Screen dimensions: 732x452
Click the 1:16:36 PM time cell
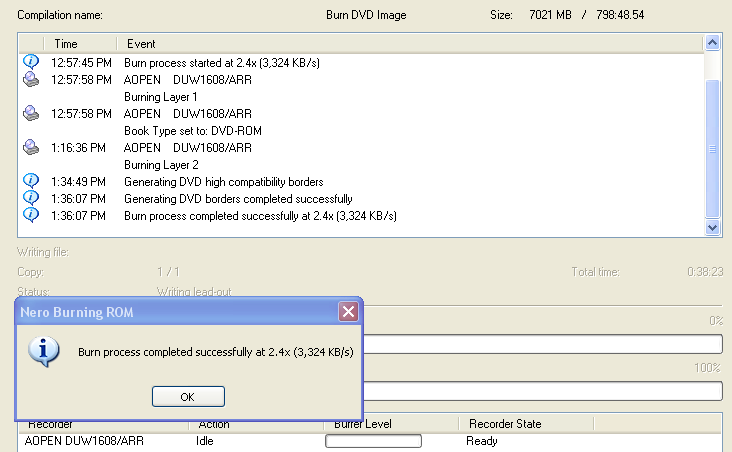78,148
